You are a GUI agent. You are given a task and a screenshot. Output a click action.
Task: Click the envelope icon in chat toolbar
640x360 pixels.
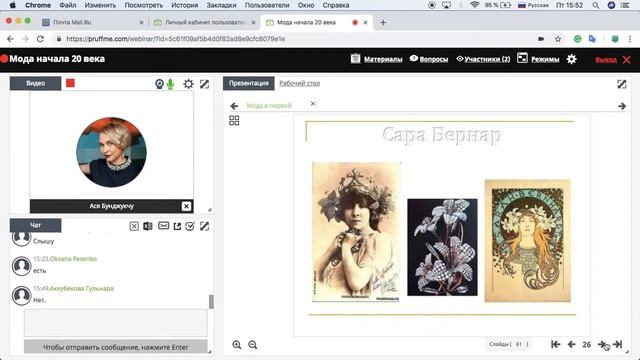(x=163, y=226)
